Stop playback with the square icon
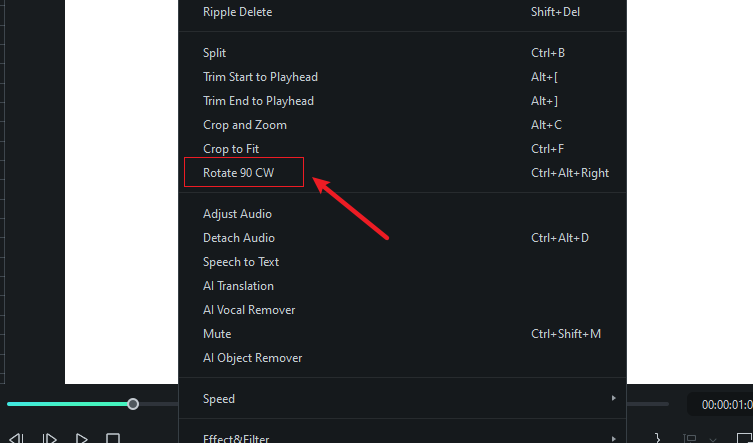The height and width of the screenshot is (443, 753). coord(113,438)
